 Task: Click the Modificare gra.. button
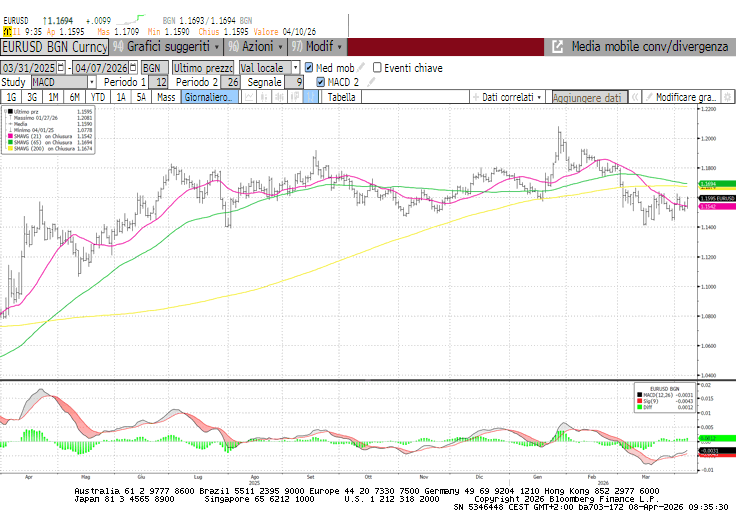(681, 97)
